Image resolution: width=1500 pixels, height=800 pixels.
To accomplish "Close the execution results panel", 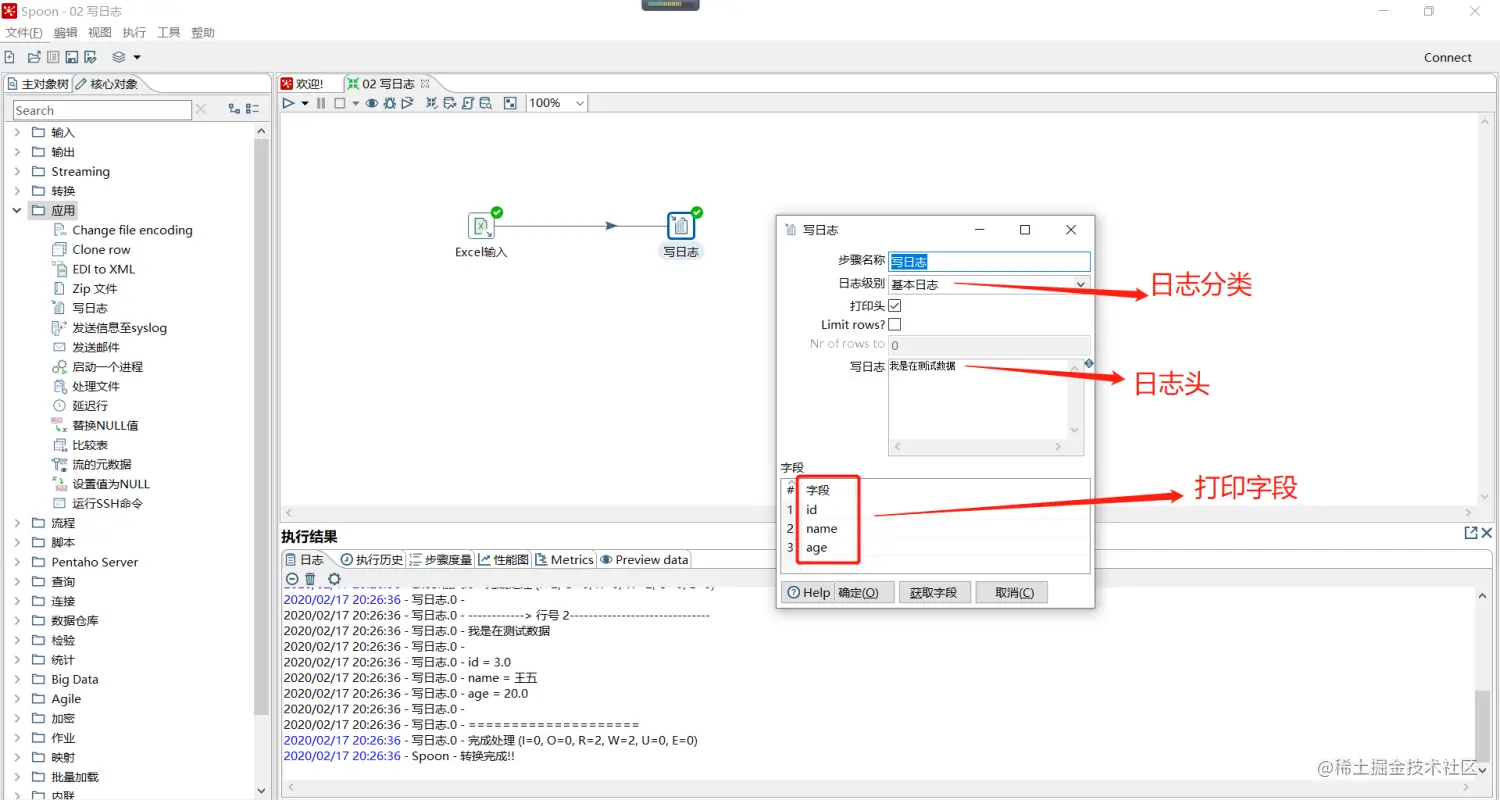I will pos(1487,534).
